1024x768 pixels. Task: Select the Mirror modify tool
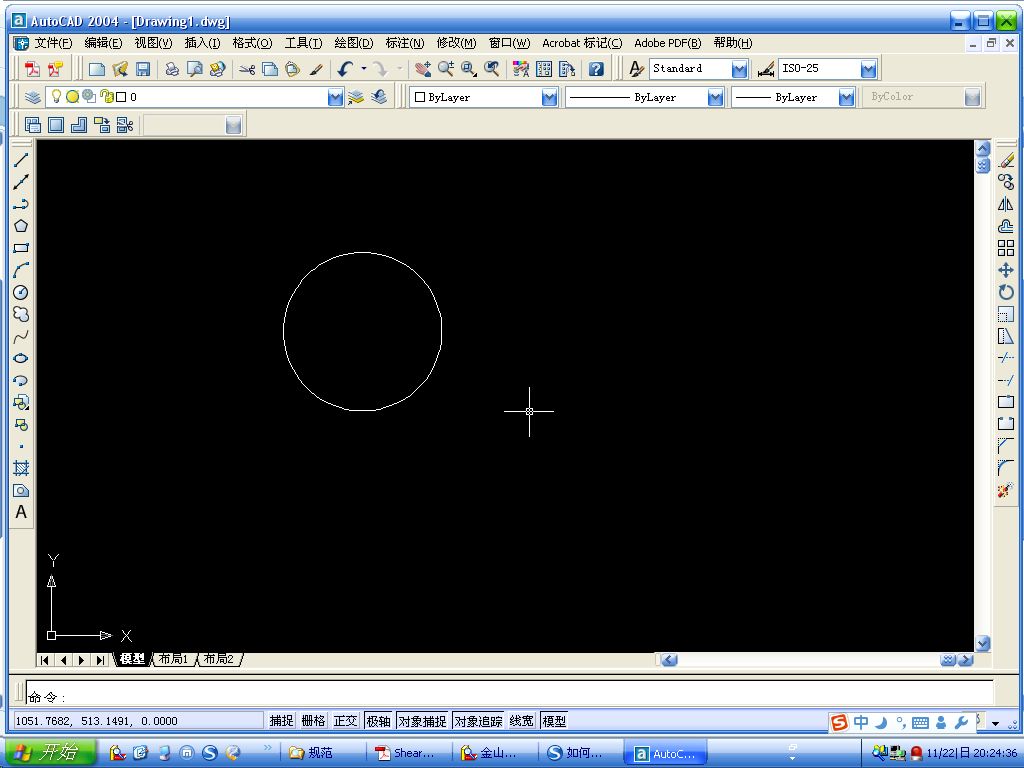pyautogui.click(x=1006, y=204)
